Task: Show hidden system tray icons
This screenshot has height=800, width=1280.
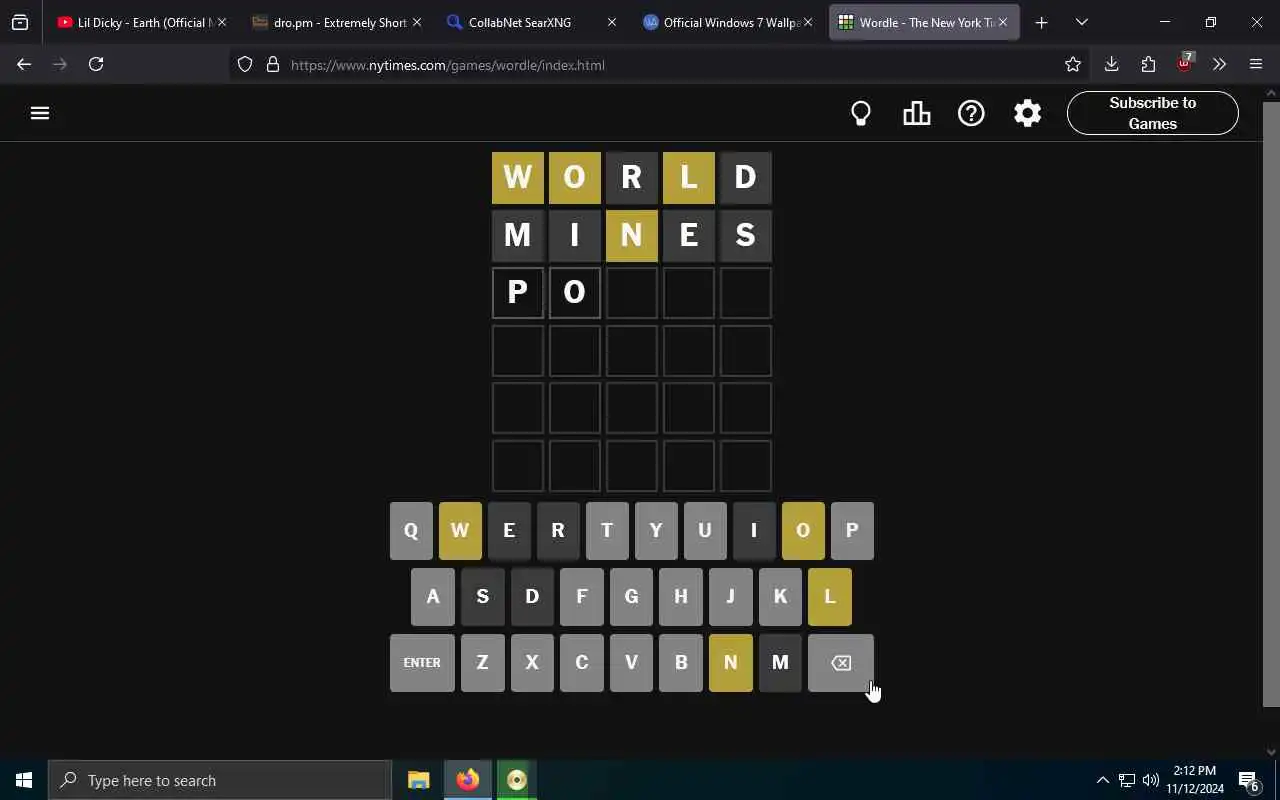Action: point(1102,780)
